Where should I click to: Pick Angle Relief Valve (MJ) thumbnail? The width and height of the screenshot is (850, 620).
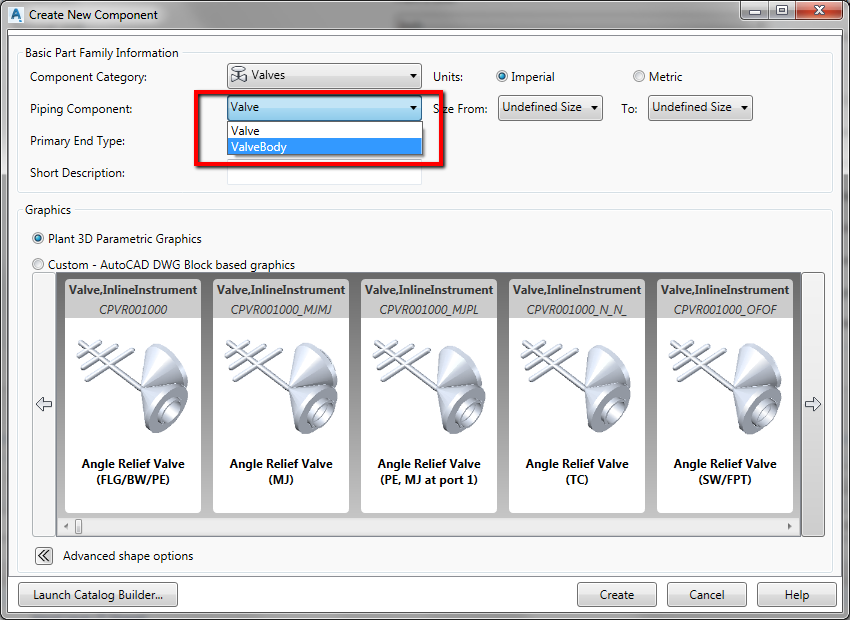pos(281,396)
